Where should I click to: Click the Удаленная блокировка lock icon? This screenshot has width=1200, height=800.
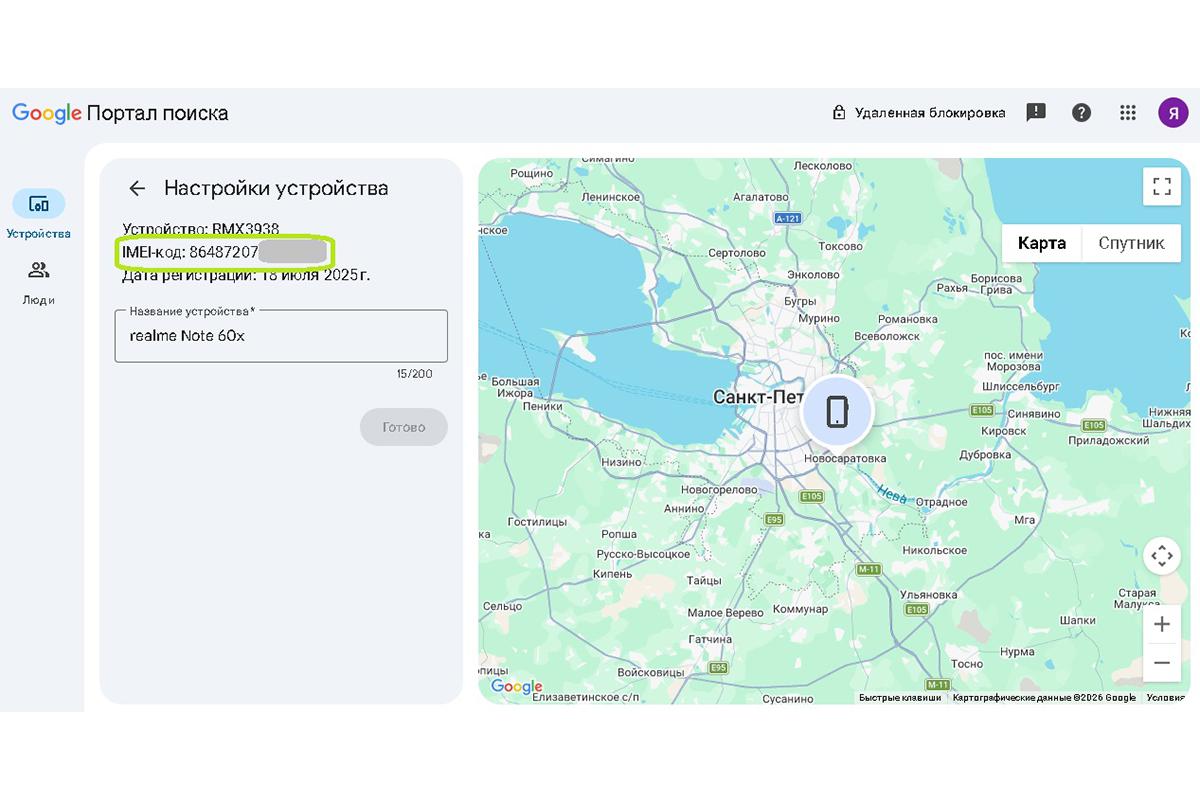(839, 113)
